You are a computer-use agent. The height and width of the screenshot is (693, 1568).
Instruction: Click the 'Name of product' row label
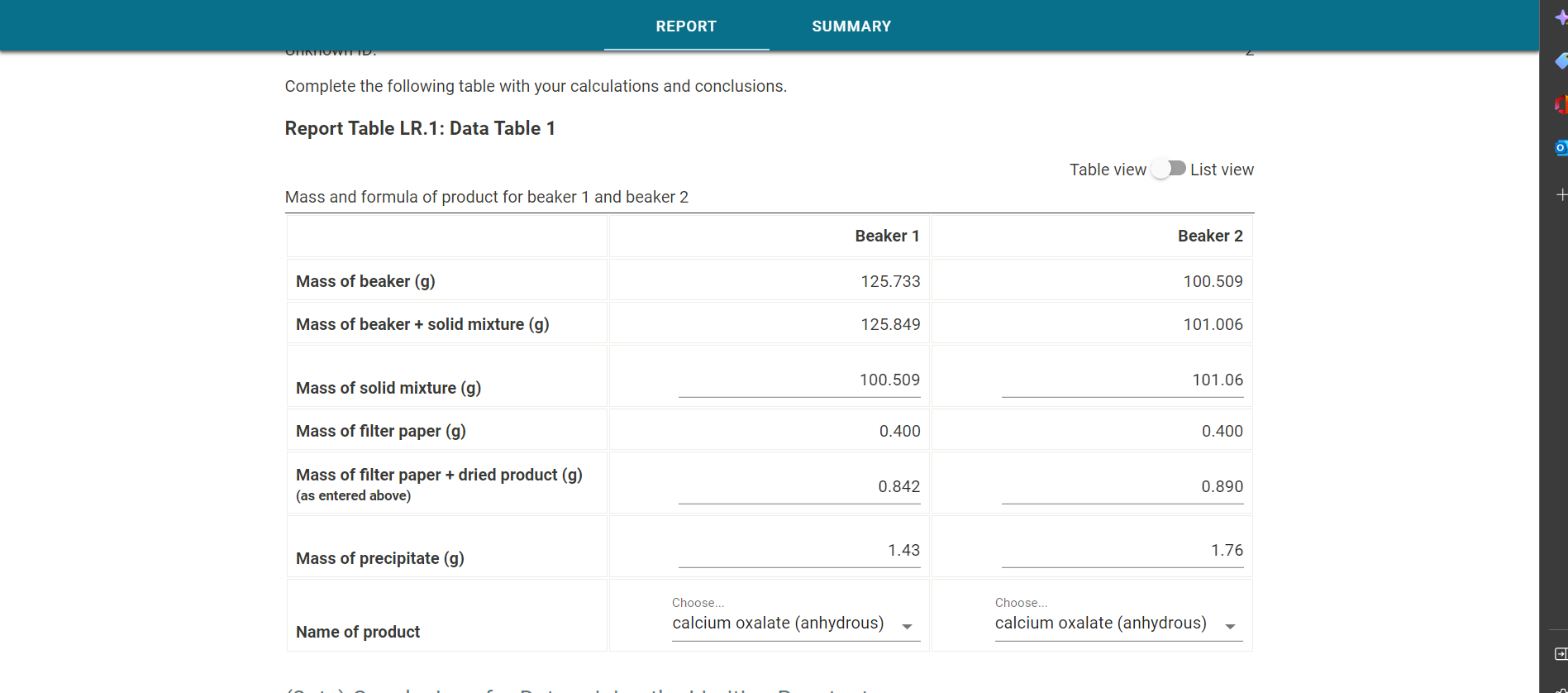[358, 632]
